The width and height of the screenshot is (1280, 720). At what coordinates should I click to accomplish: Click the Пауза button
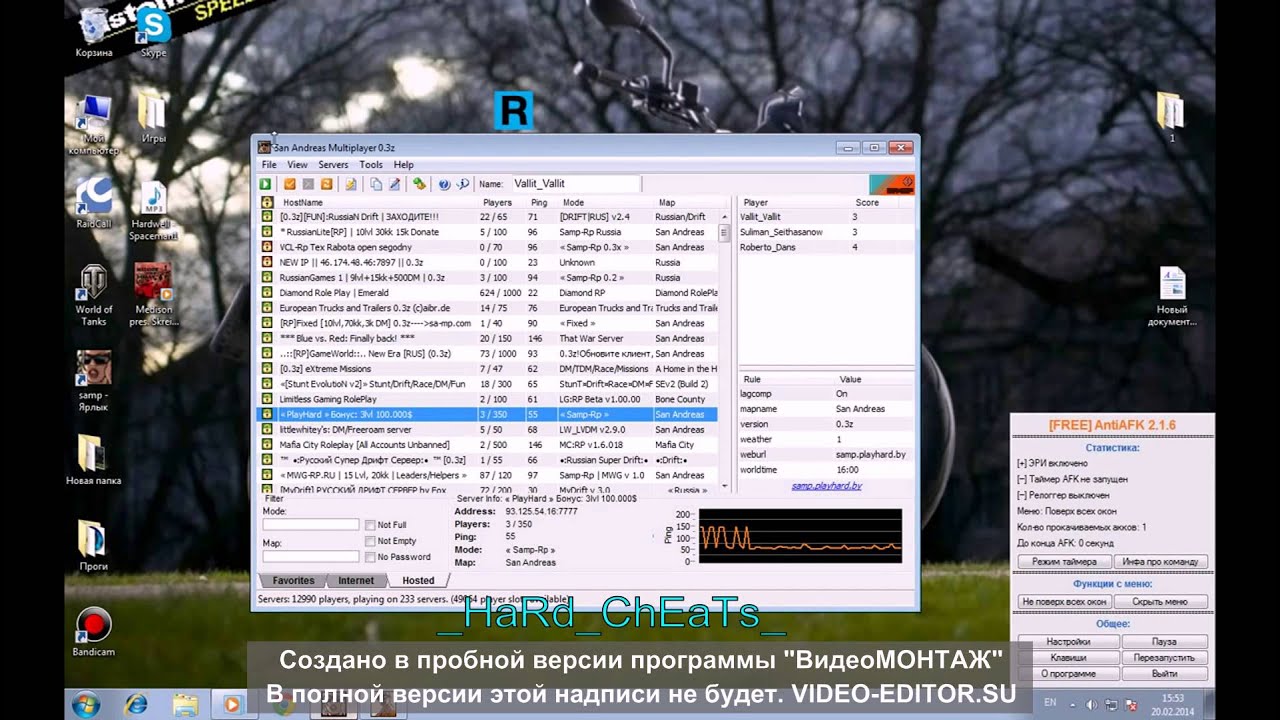click(1164, 642)
